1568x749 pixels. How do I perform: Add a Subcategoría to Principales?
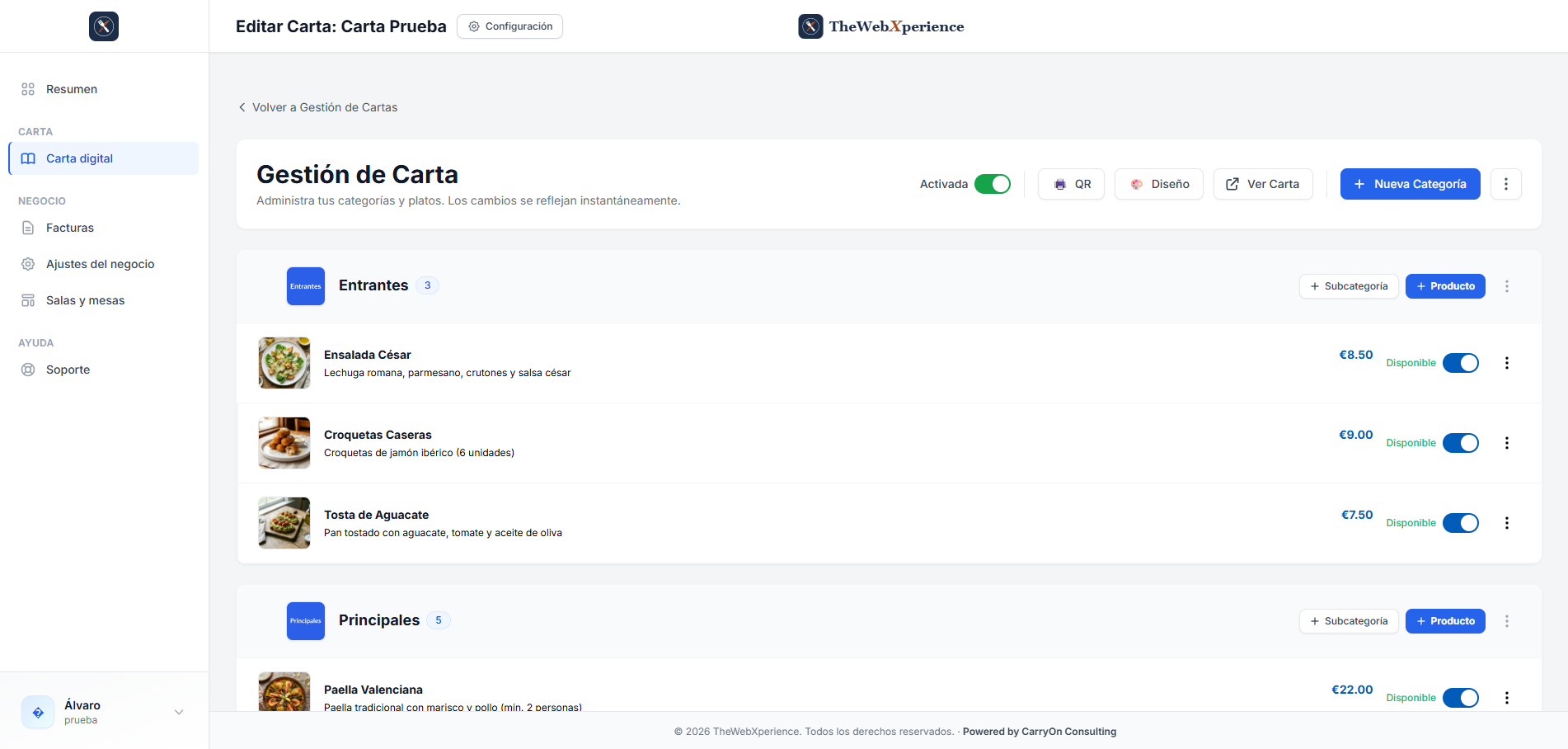pyautogui.click(x=1349, y=621)
